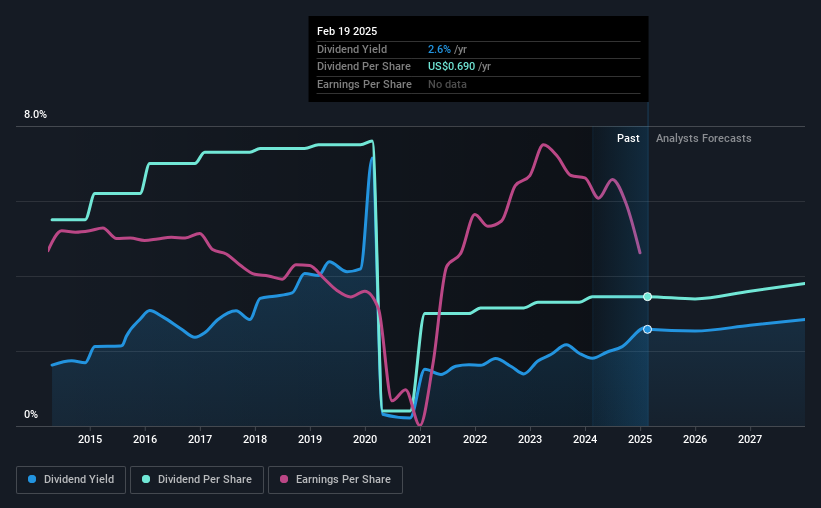Click the 2018 x-axis label
Image resolution: width=821 pixels, height=508 pixels.
[255, 439]
